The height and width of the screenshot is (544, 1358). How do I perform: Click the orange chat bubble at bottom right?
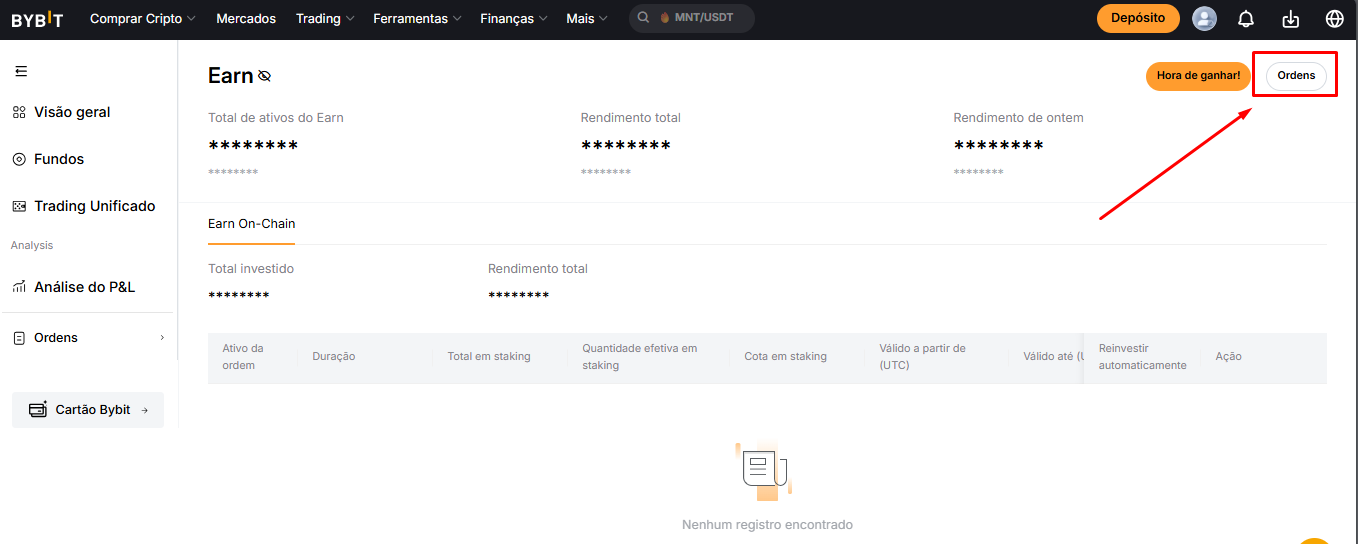(1316, 540)
